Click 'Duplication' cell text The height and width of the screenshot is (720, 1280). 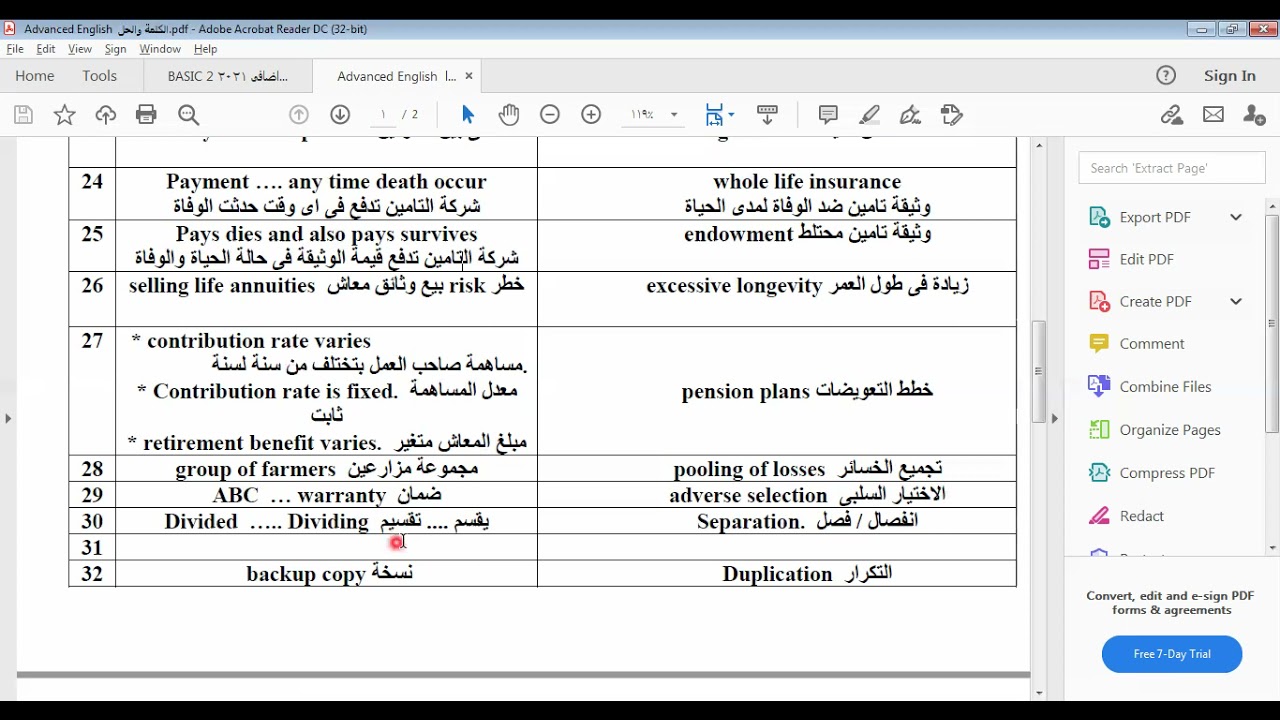[x=777, y=574]
